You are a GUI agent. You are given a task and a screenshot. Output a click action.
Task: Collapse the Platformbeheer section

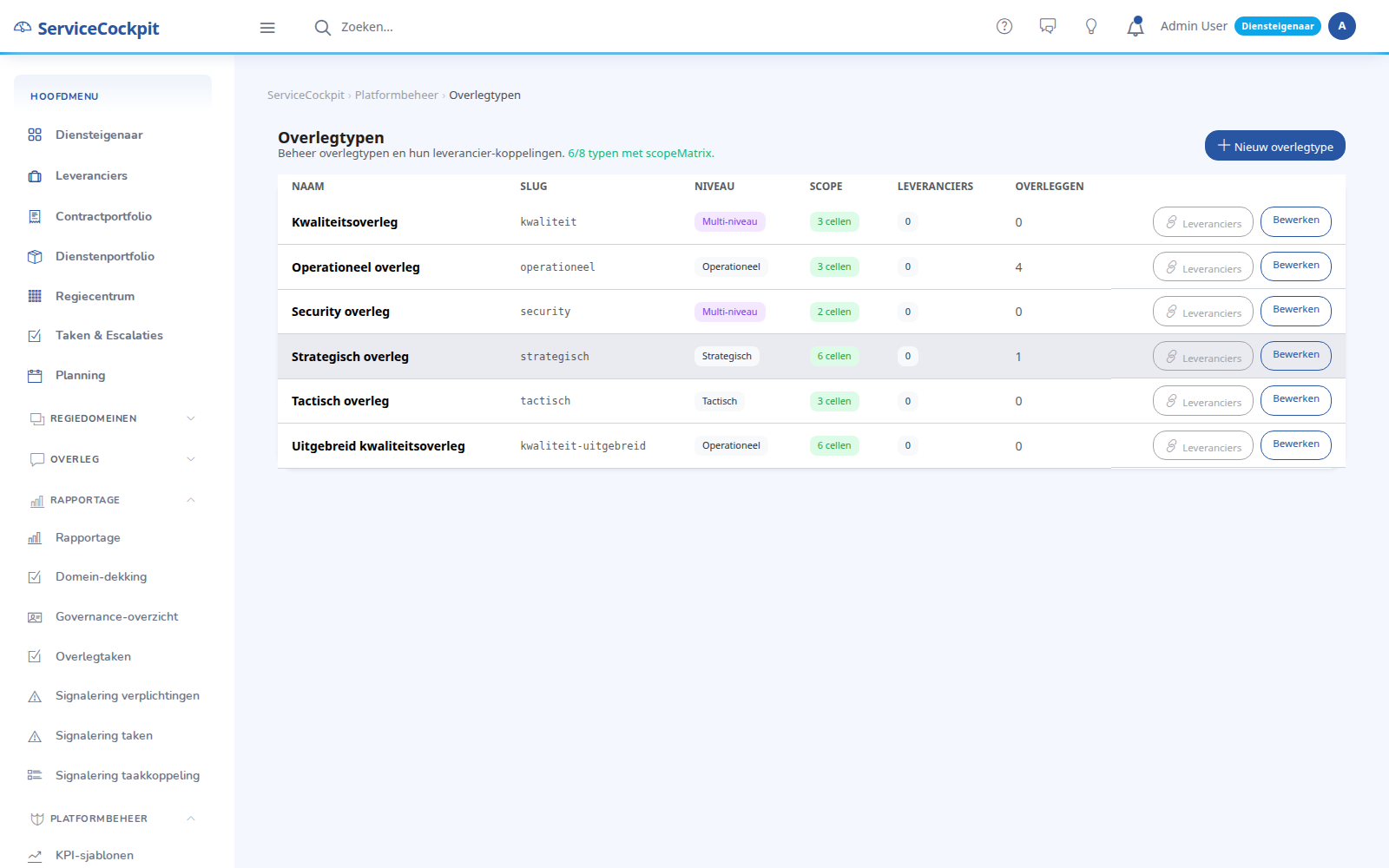[x=113, y=819]
